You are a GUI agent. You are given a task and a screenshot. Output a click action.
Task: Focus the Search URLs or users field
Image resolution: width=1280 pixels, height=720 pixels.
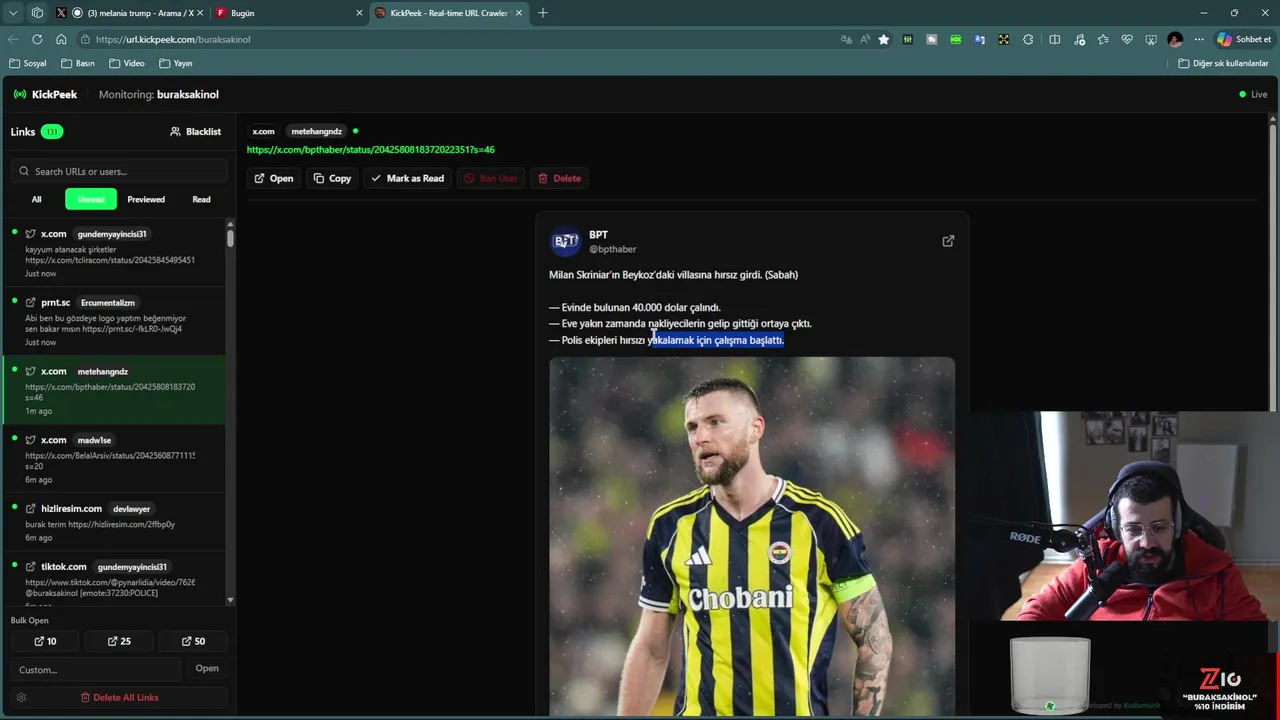(x=119, y=171)
